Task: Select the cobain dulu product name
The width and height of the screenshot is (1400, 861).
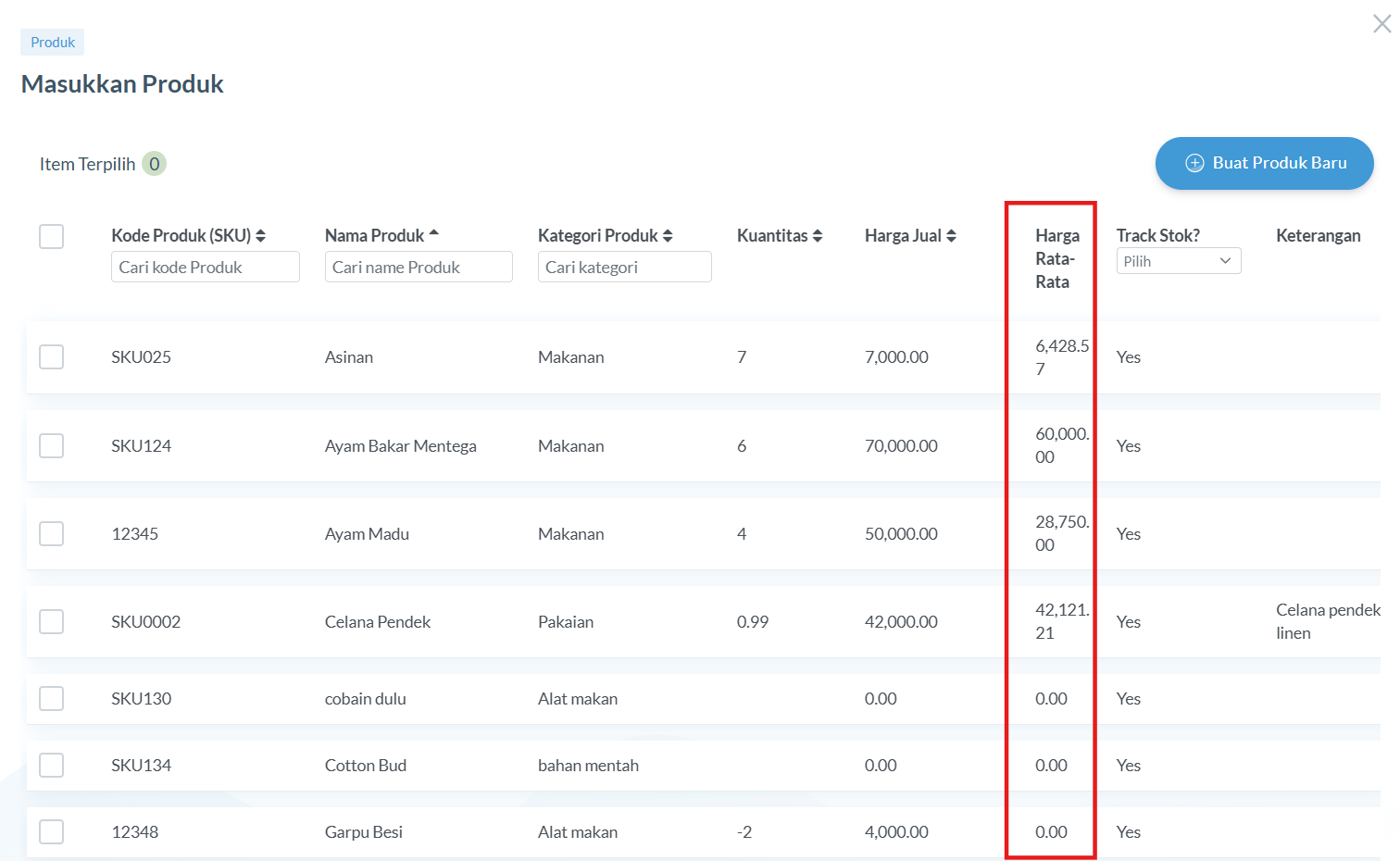Action: point(365,699)
